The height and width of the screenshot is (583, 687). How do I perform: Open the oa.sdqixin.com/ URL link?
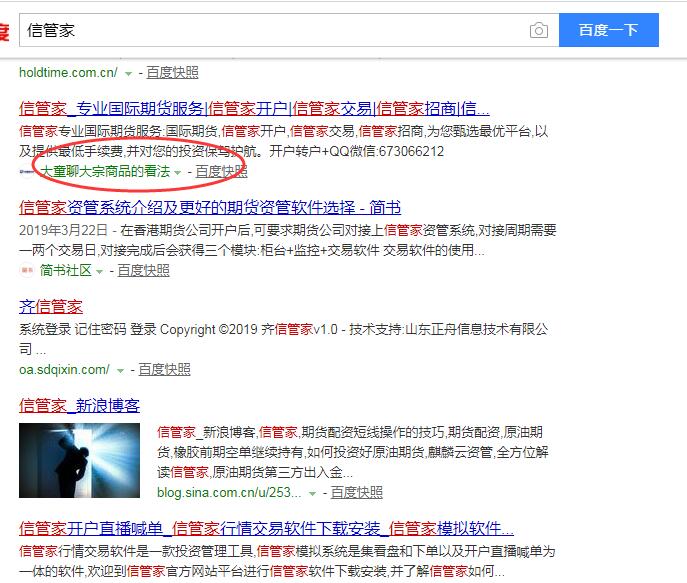click(x=64, y=370)
